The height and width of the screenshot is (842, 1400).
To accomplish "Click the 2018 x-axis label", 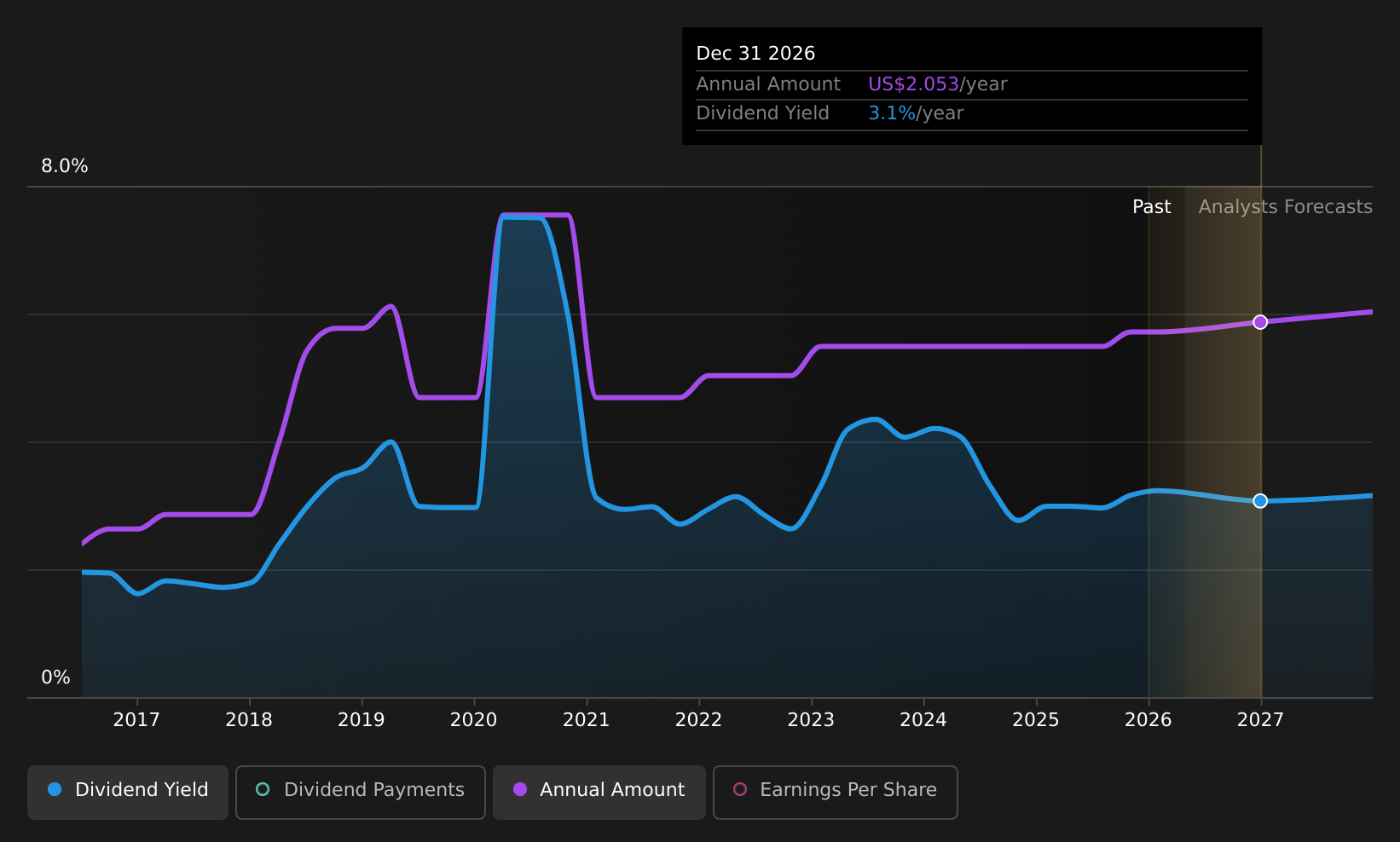I will [249, 720].
